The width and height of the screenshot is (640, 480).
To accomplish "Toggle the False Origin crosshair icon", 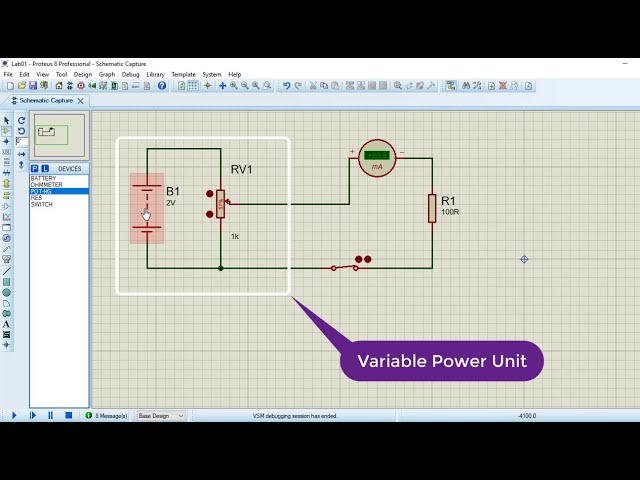I will (208, 86).
